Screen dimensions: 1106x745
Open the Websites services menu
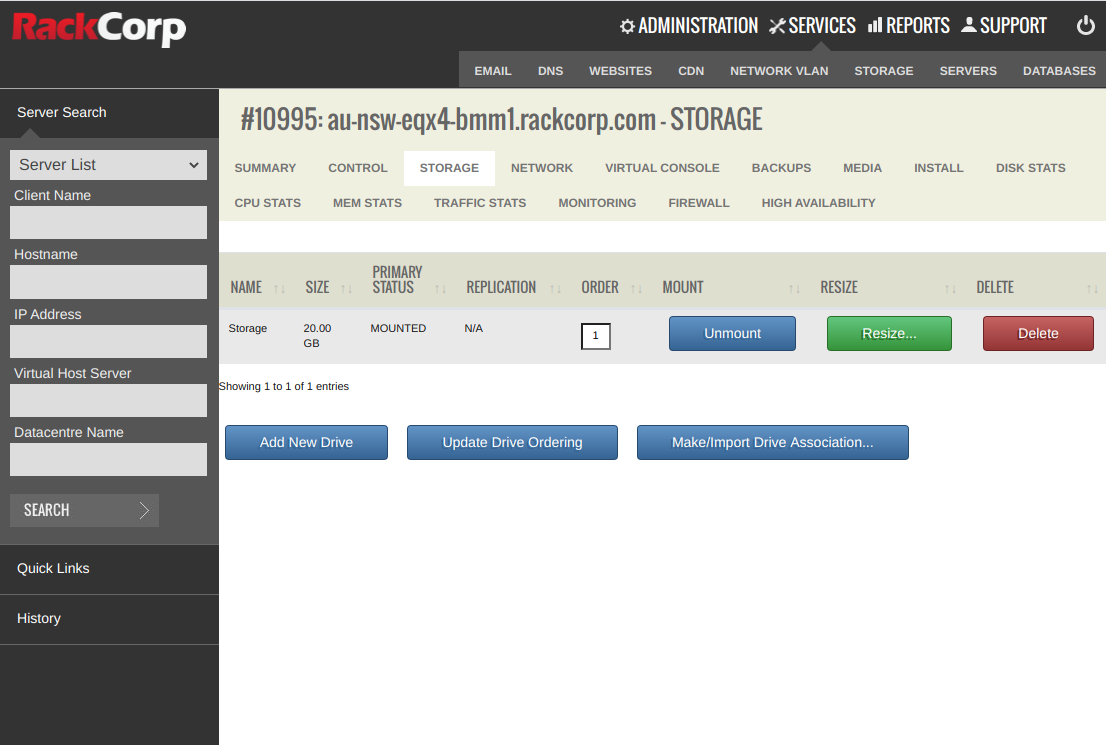pos(621,71)
